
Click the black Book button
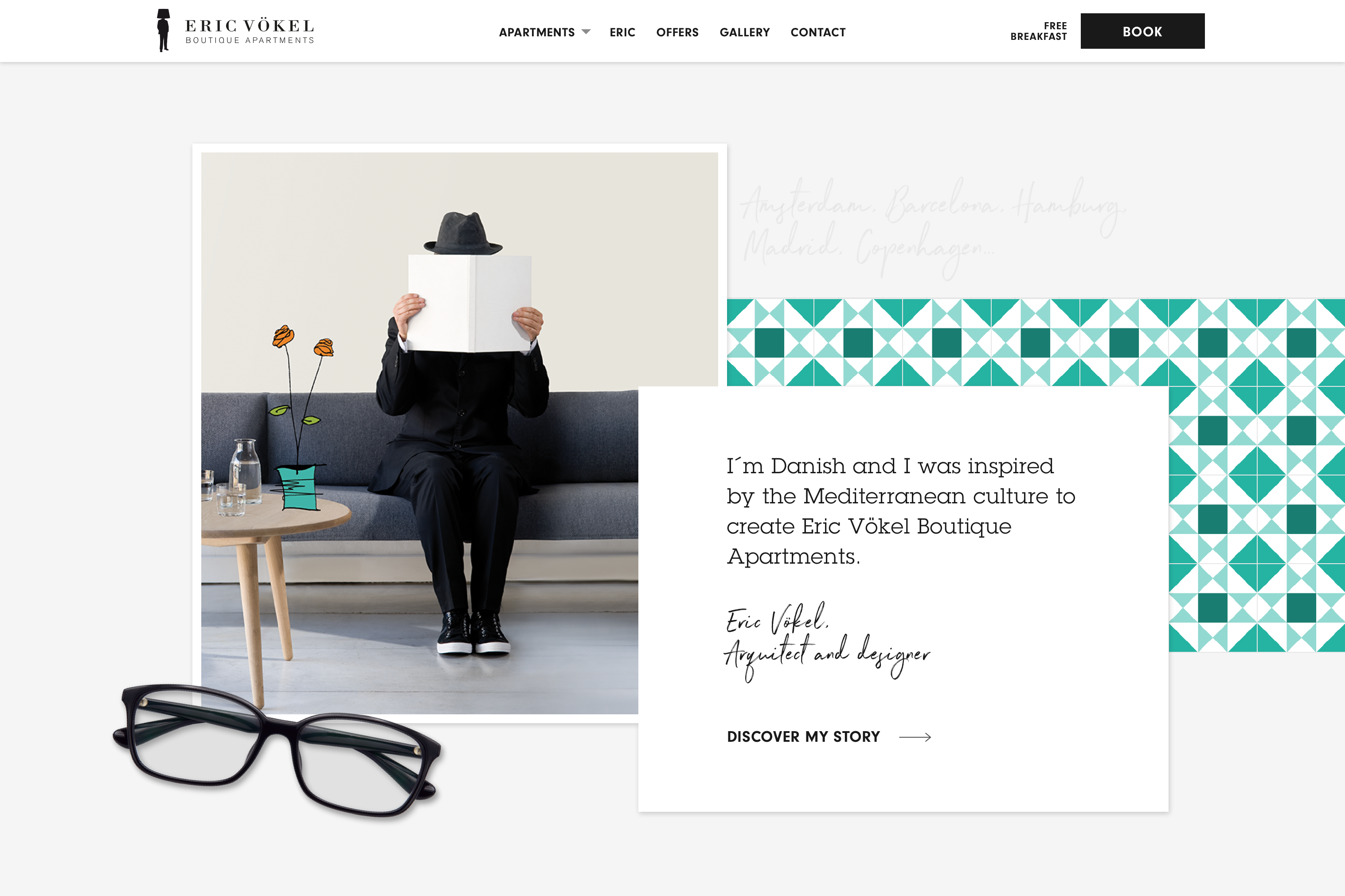[1142, 31]
